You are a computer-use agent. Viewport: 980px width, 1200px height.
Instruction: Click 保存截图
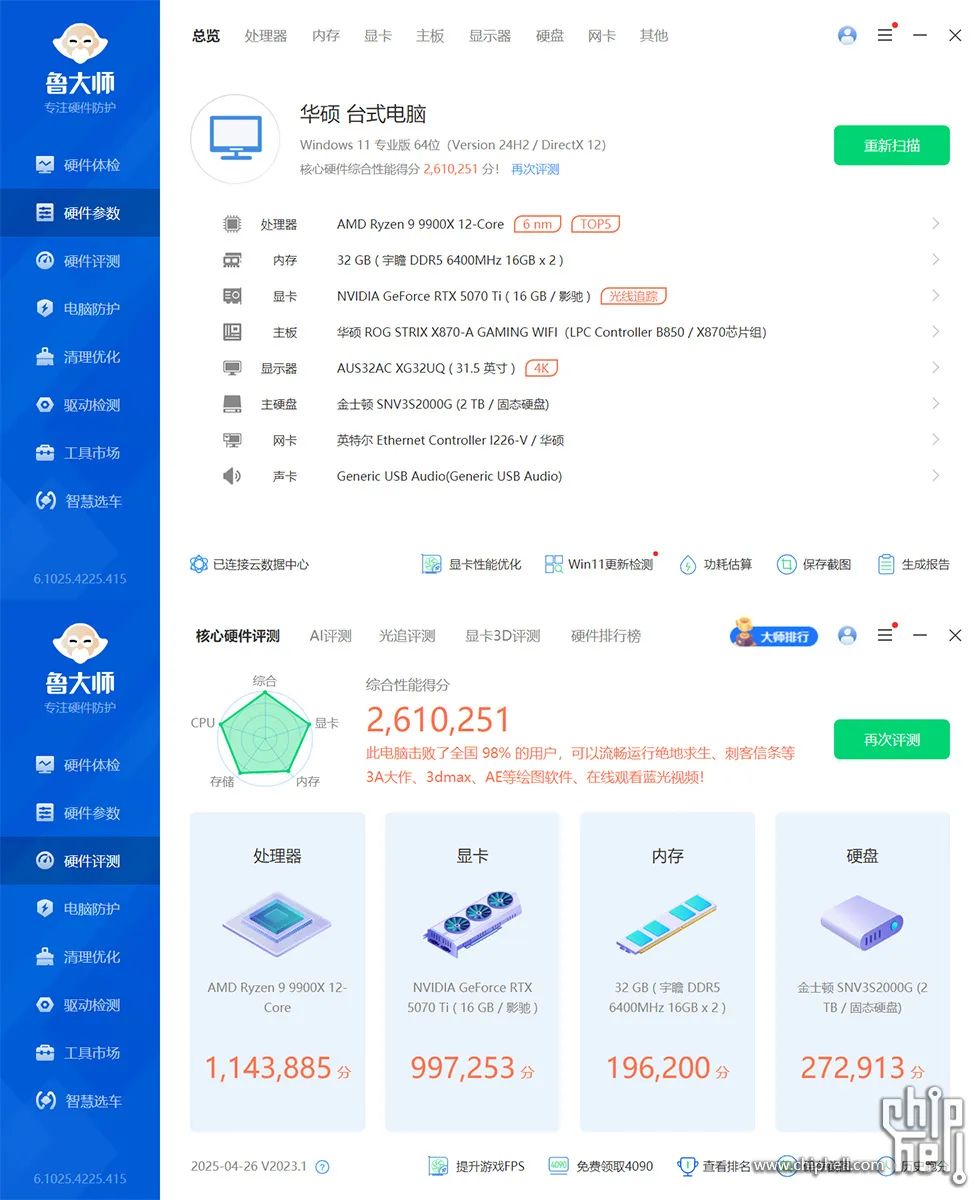pyautogui.click(x=814, y=564)
